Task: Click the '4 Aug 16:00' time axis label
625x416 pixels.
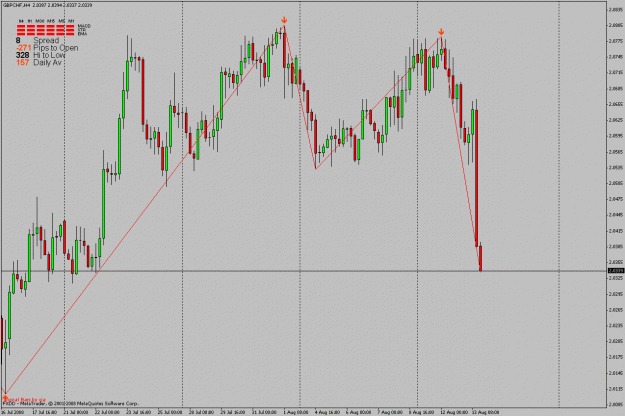Action: (327, 412)
